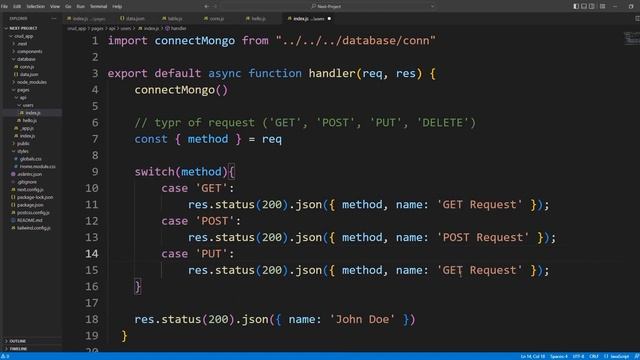This screenshot has width=640, height=360.
Task: Open the File menu
Action: [4, 7]
